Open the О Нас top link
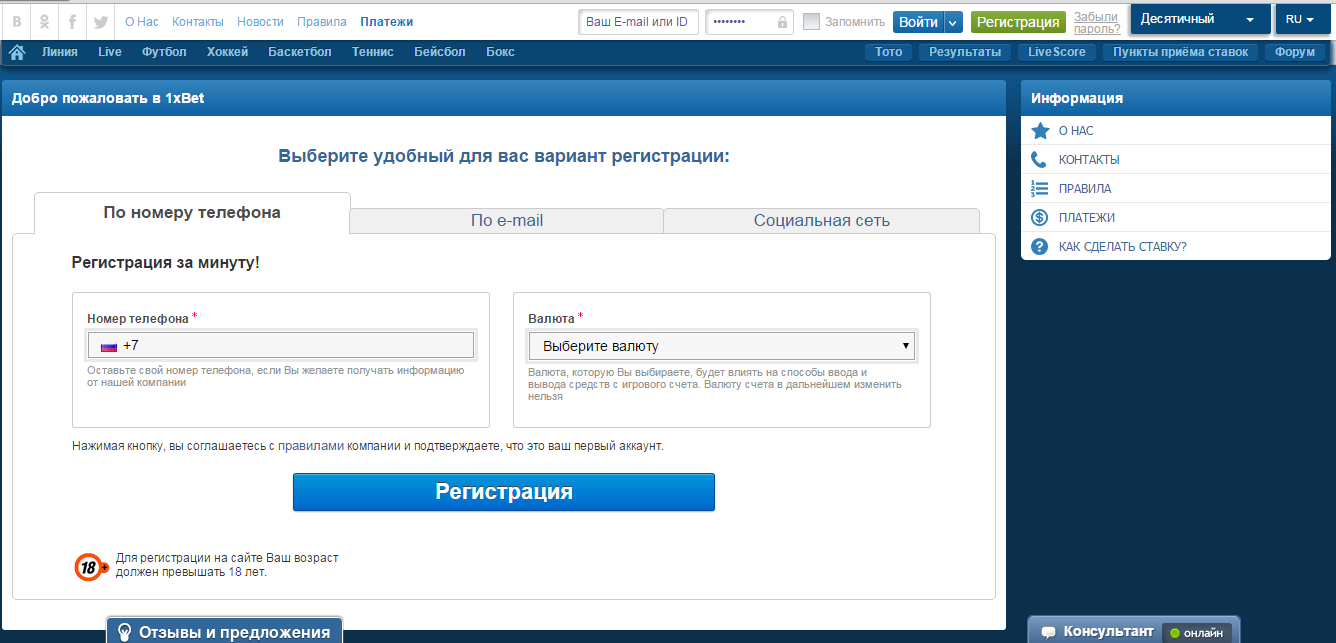This screenshot has width=1336, height=643. point(142,21)
